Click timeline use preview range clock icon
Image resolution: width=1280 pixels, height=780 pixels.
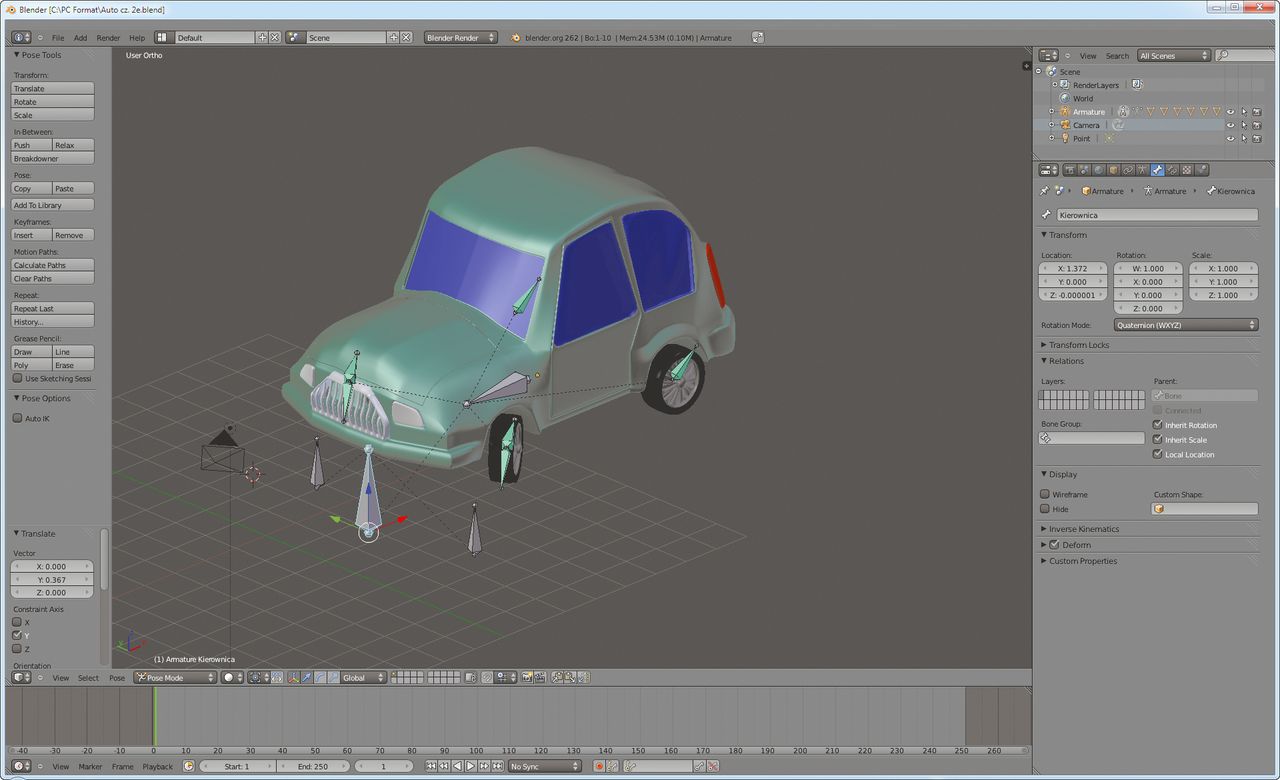(x=189, y=766)
